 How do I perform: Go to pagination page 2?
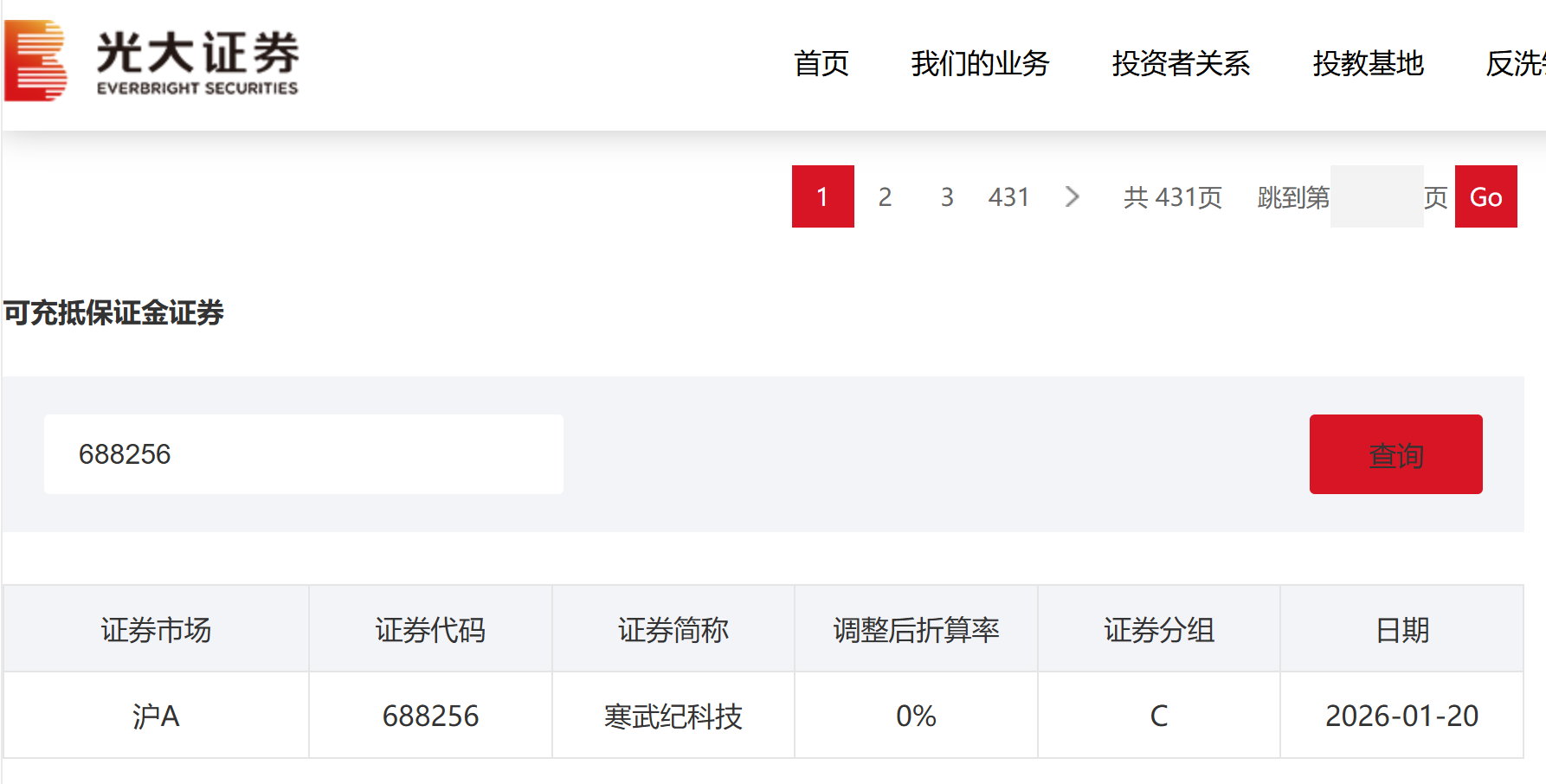point(885,196)
